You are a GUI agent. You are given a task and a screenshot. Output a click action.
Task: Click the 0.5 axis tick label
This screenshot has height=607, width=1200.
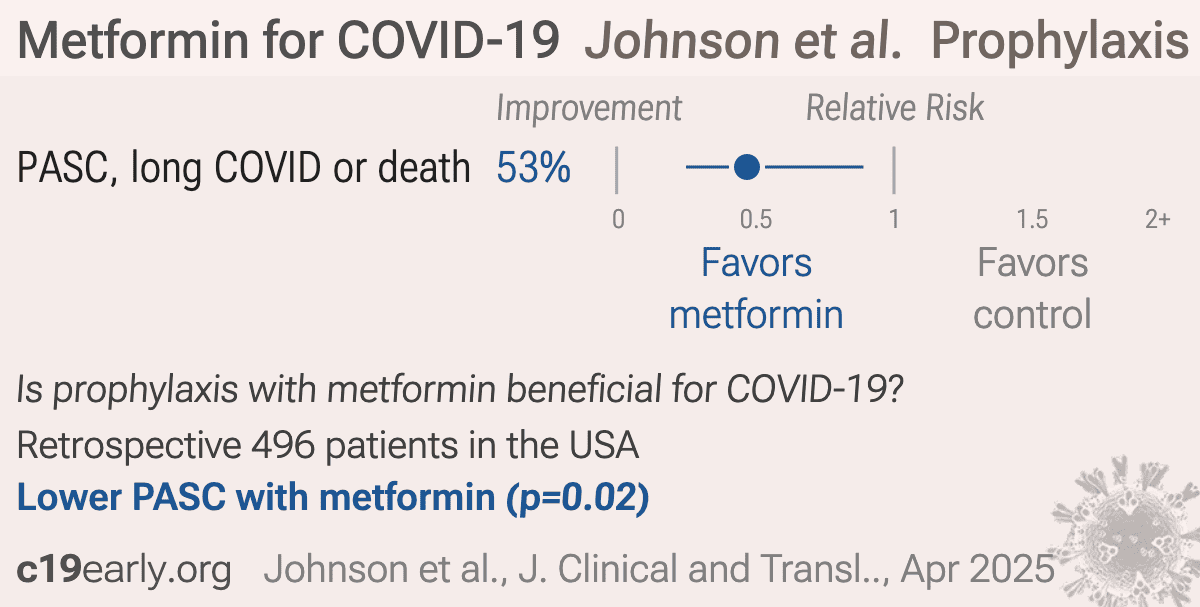tap(756, 219)
